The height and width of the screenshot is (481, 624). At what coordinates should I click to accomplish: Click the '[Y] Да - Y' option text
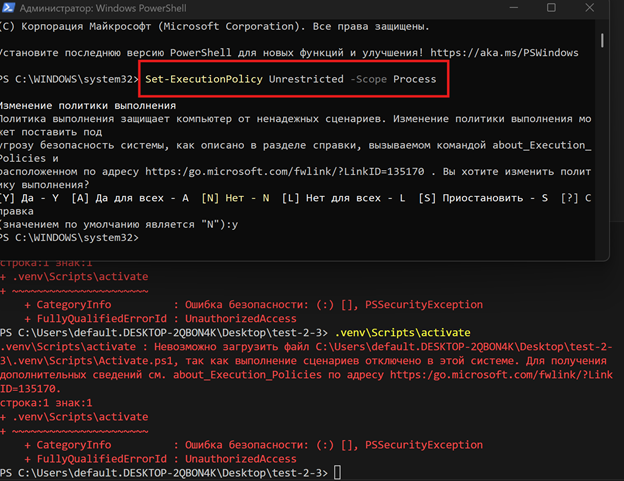tap(30, 198)
